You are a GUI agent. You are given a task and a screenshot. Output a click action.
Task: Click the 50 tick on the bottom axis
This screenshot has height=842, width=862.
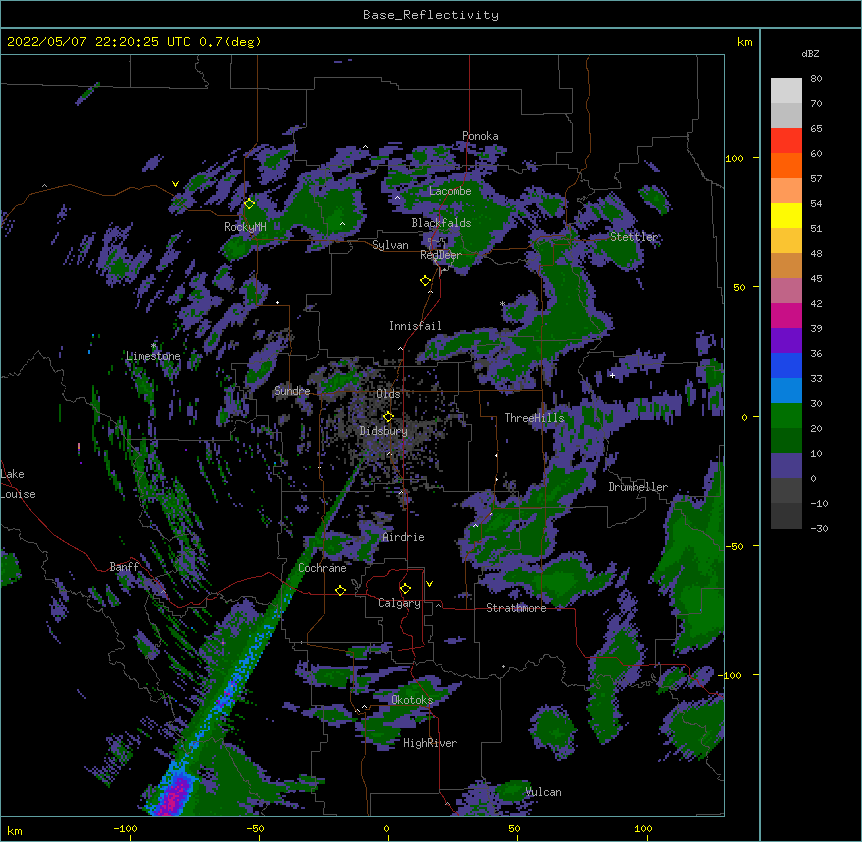pos(515,828)
